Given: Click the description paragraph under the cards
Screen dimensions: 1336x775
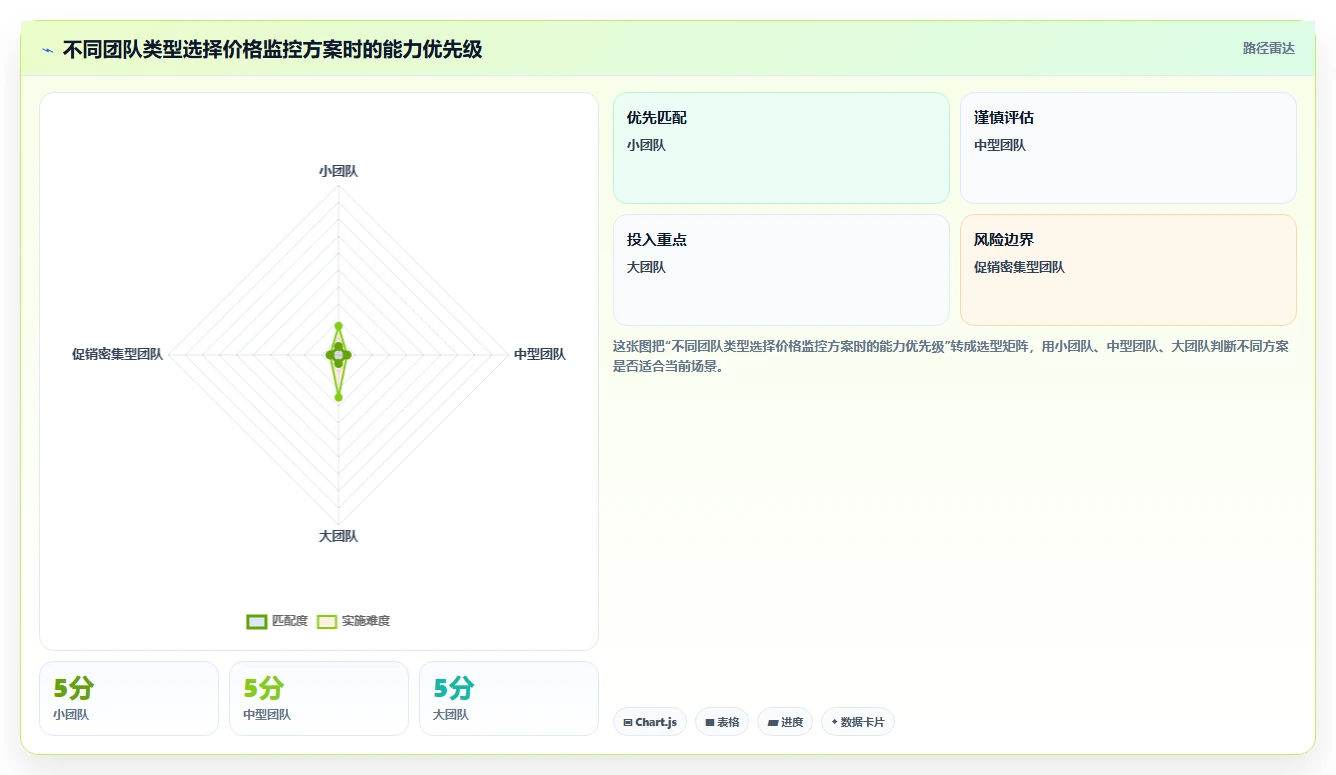Looking at the screenshot, I should [951, 356].
